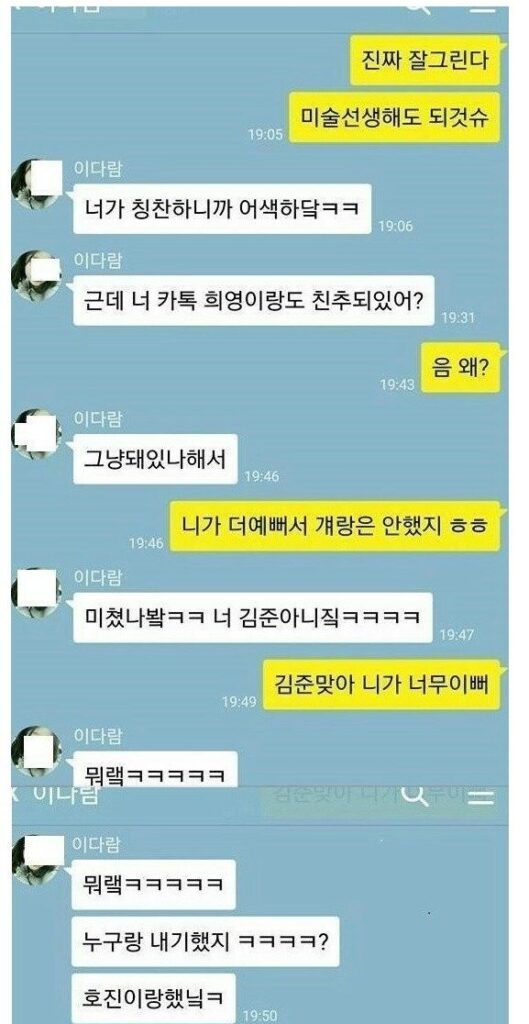Select the 희영이랑도 친추되있어? message bubble
The image size is (529, 1024).
[254, 300]
